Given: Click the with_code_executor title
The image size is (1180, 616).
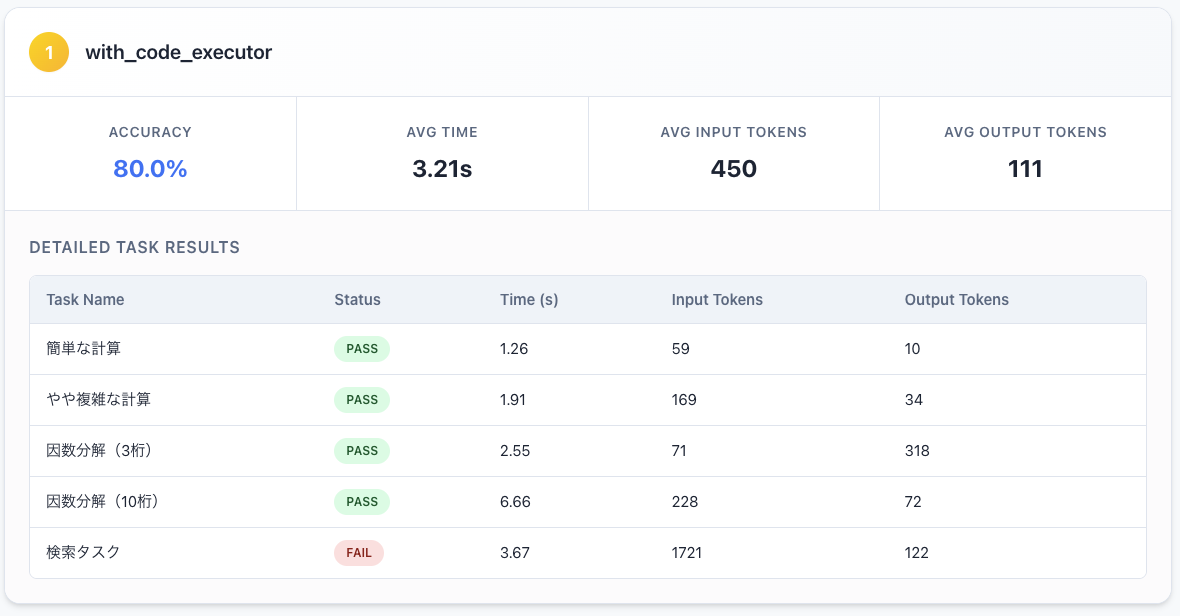Looking at the screenshot, I should 178,53.
